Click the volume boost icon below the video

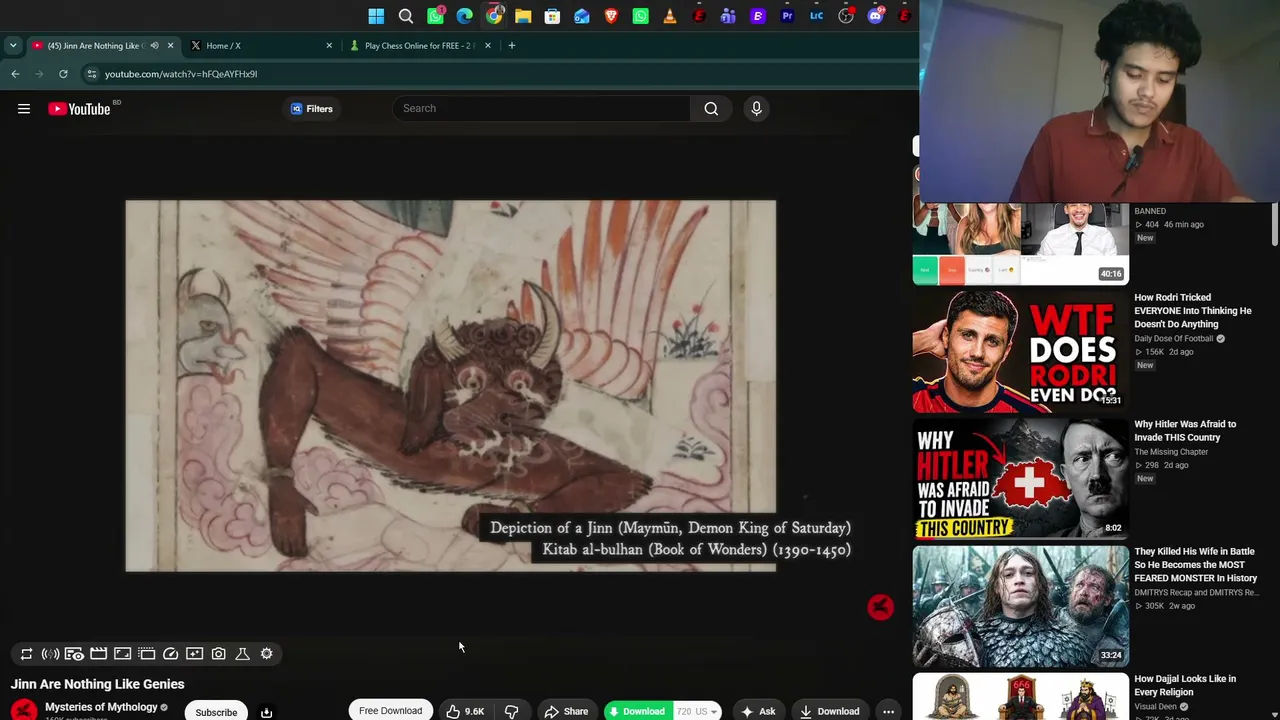(50, 654)
